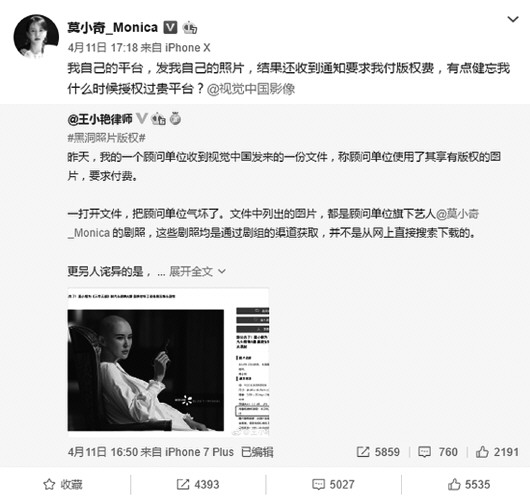This screenshot has width=530, height=500.
Task: Open the post options chevron menu
Action: (x=513, y=19)
